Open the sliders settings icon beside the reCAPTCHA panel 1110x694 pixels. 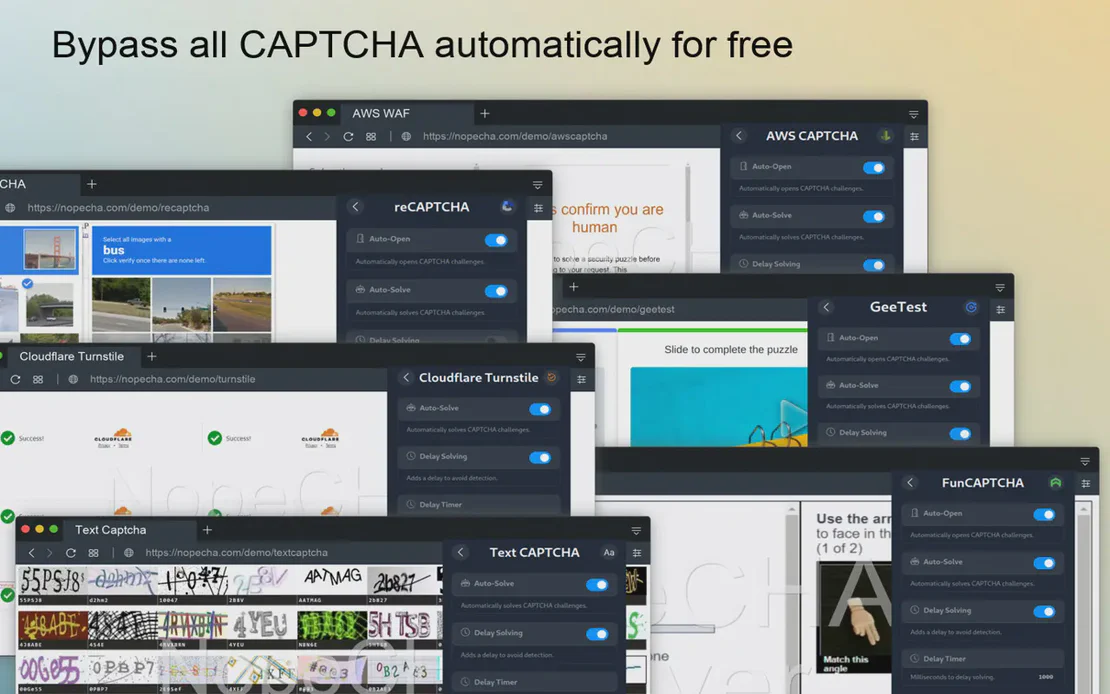click(x=538, y=208)
